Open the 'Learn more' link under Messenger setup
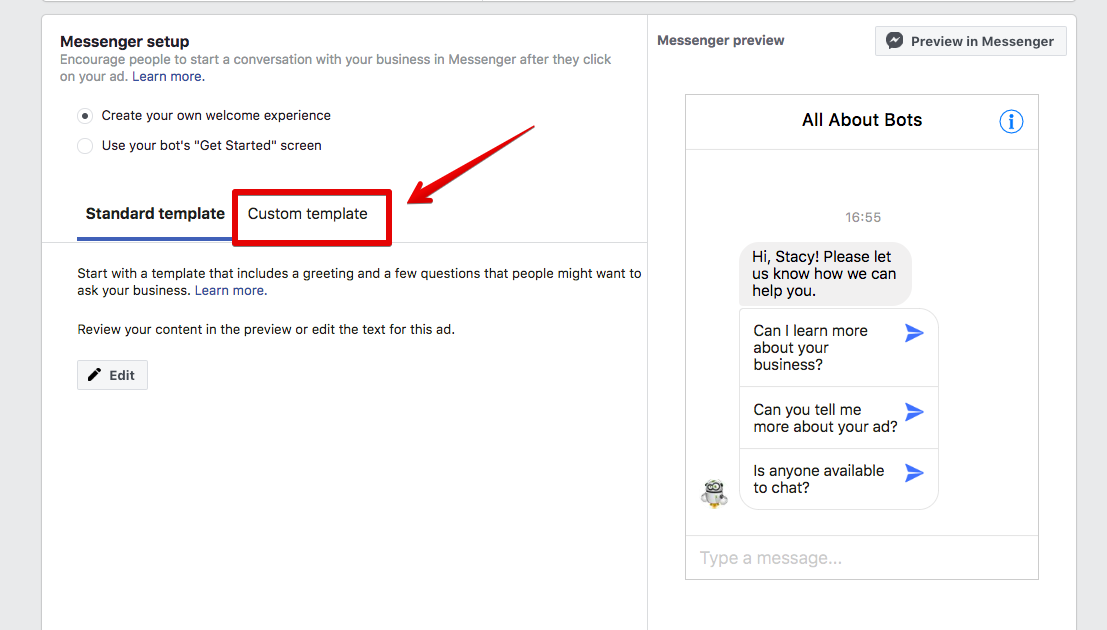The height and width of the screenshot is (630, 1107). point(167,76)
